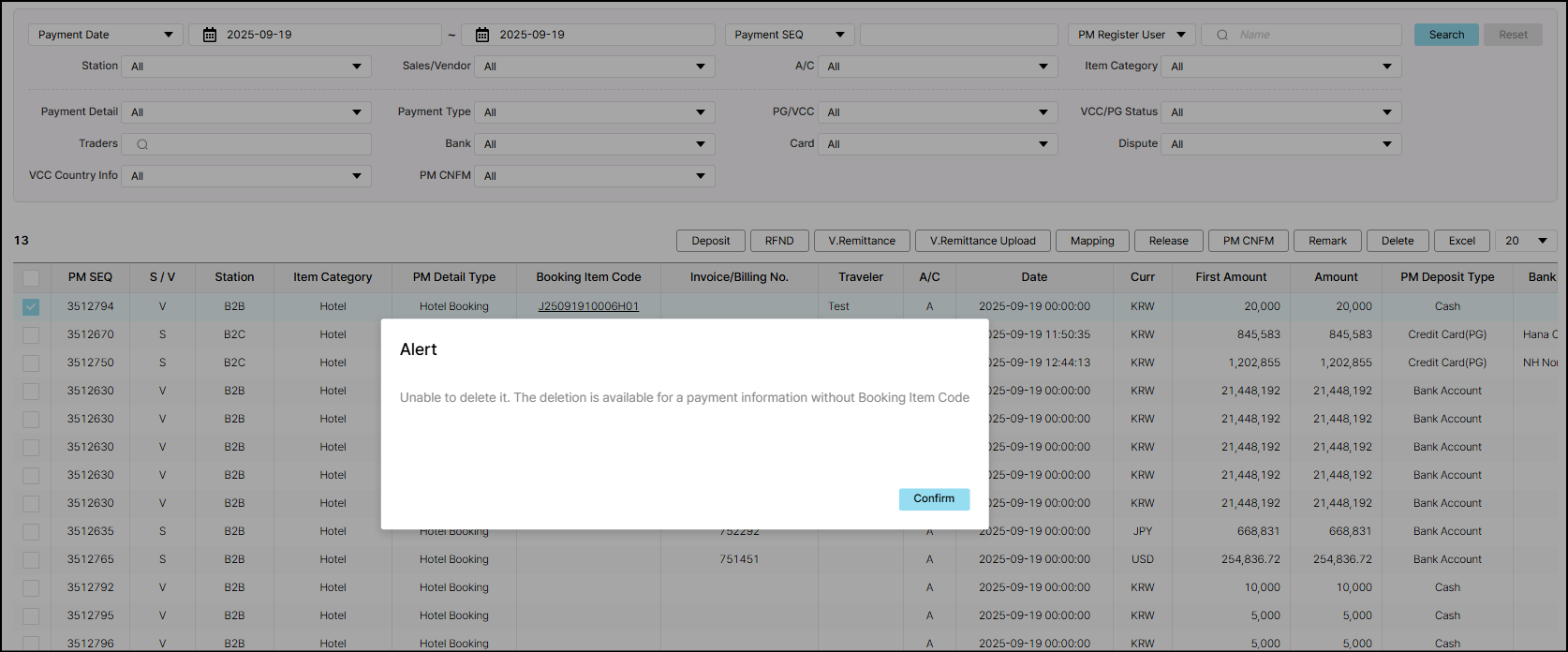Click the Excel export button

point(1461,241)
